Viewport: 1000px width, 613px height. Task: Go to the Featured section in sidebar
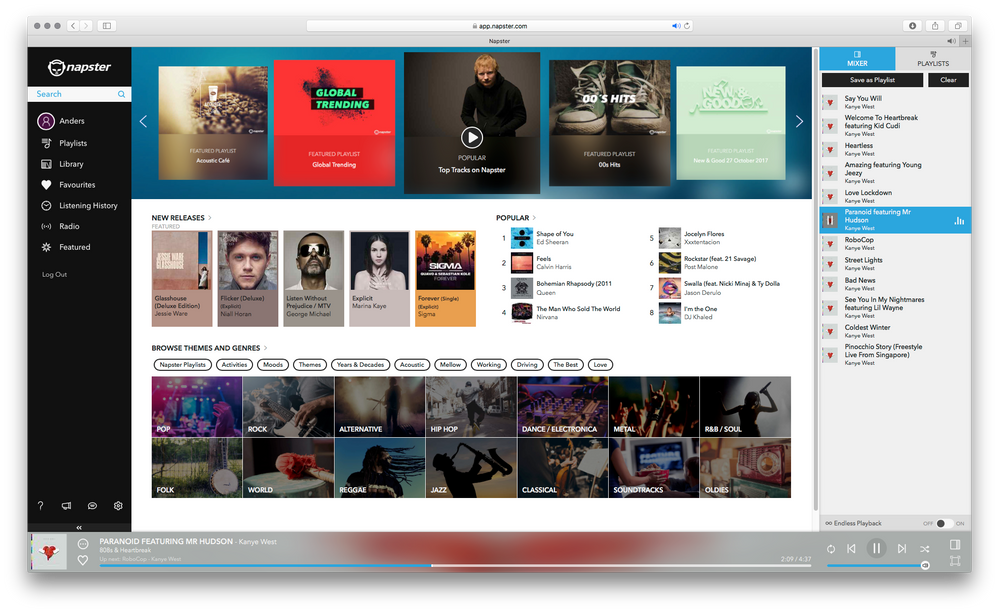[66, 247]
